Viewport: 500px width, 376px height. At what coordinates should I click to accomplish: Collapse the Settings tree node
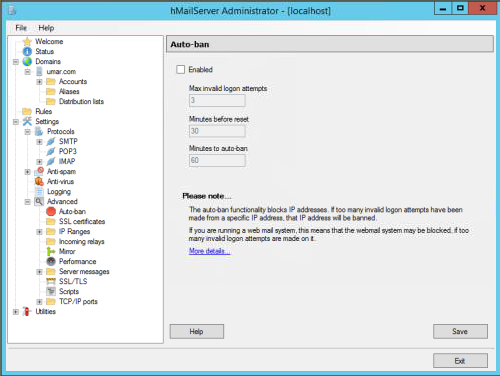point(16,122)
